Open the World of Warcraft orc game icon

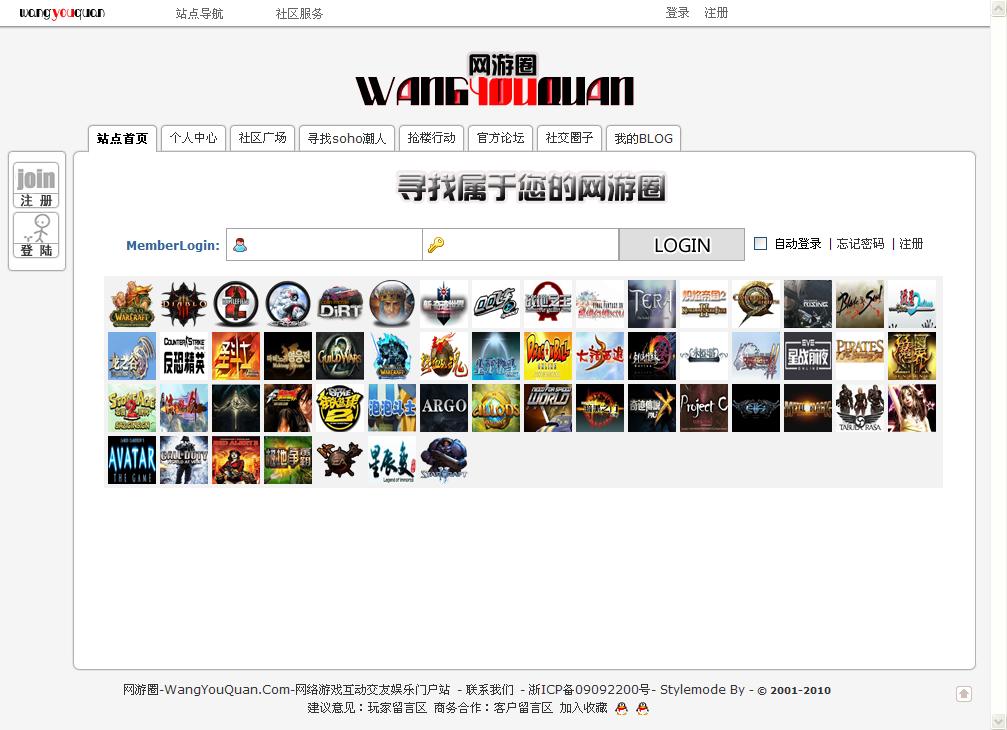click(132, 304)
